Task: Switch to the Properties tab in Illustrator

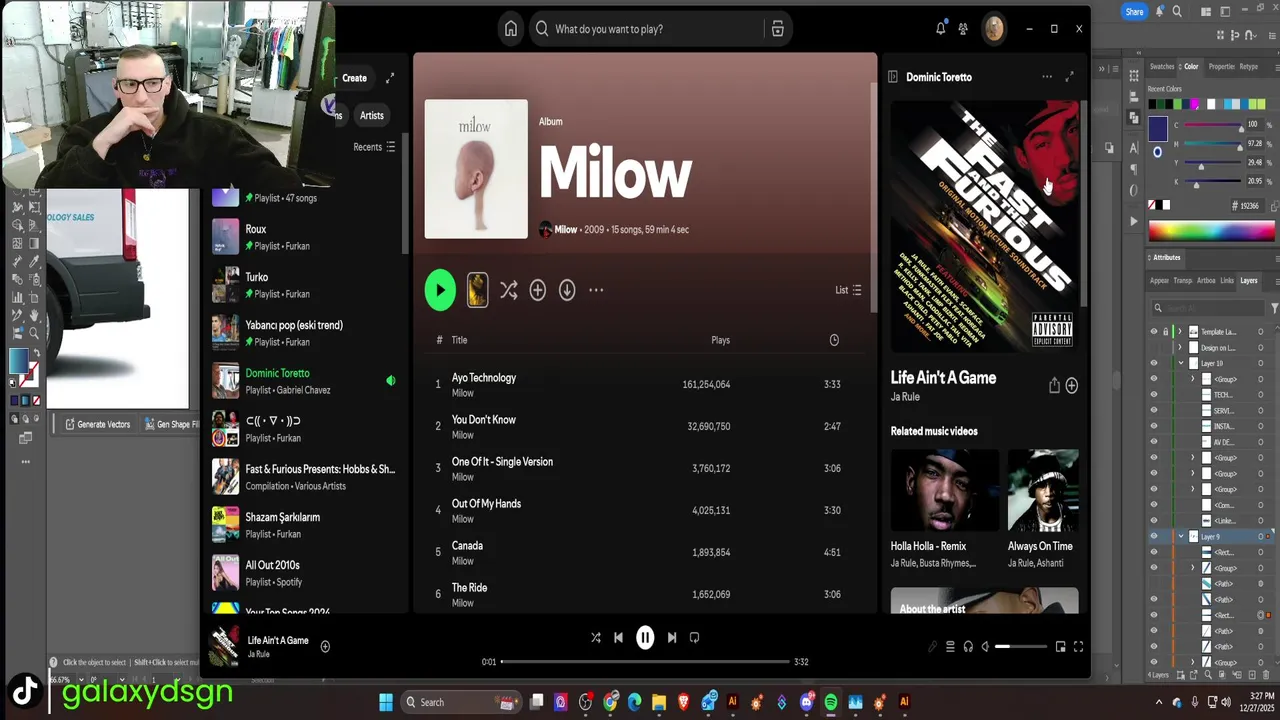Action: [1222, 67]
